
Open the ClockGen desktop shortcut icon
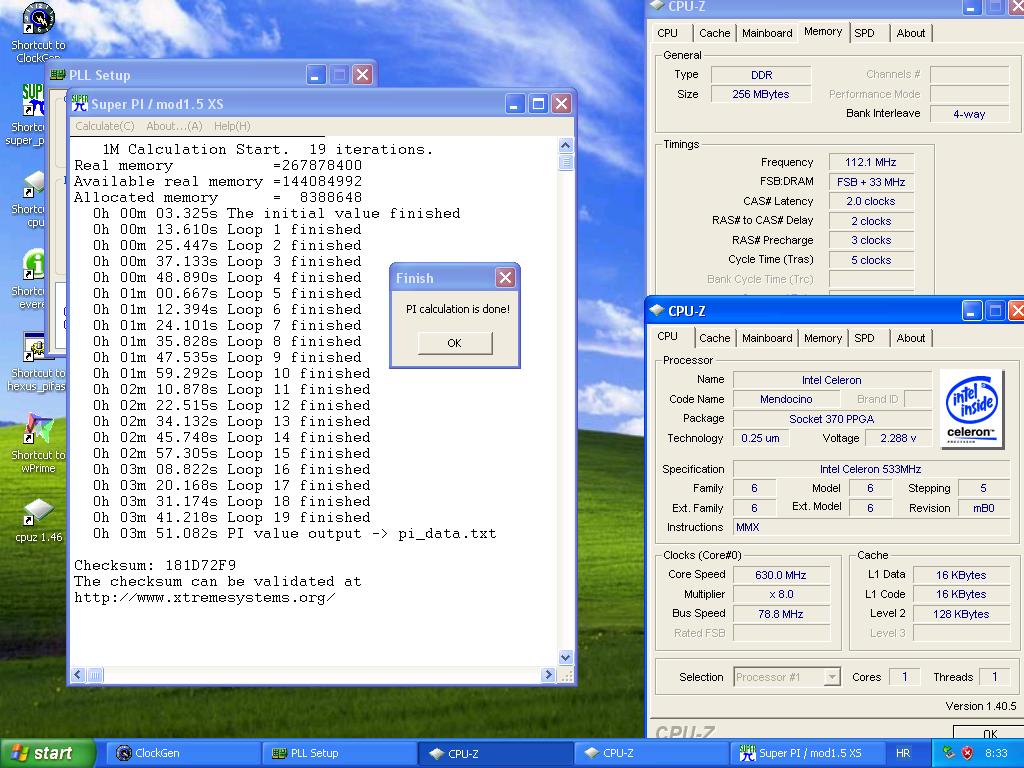[38, 18]
